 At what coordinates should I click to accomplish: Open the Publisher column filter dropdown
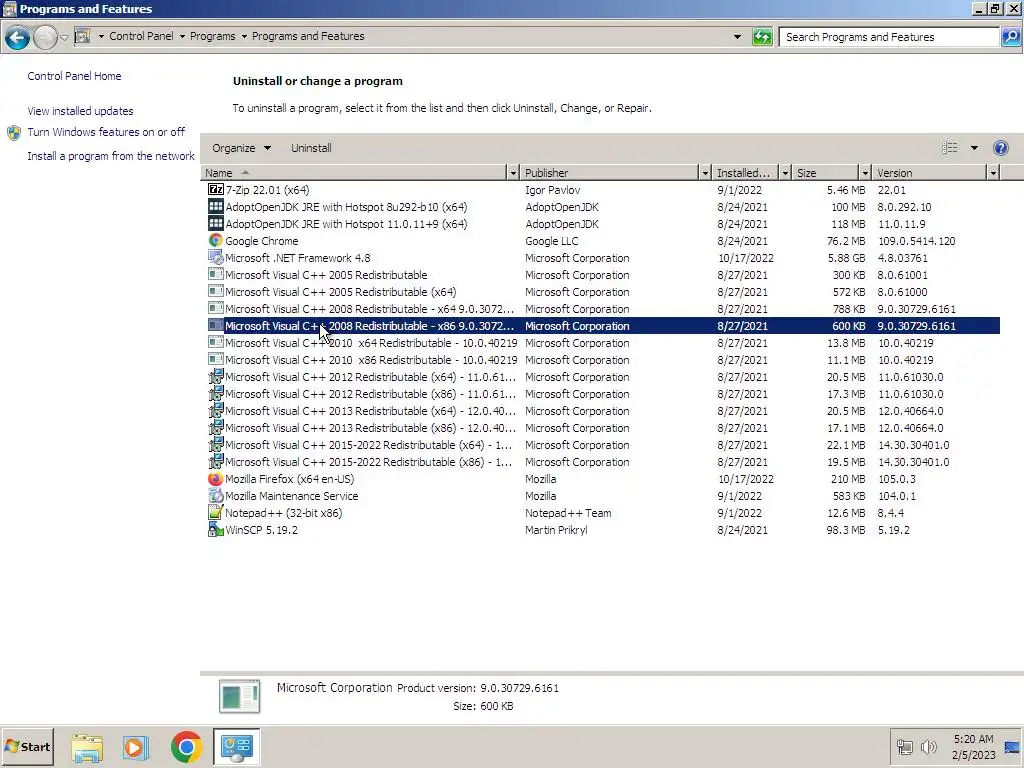pos(705,173)
